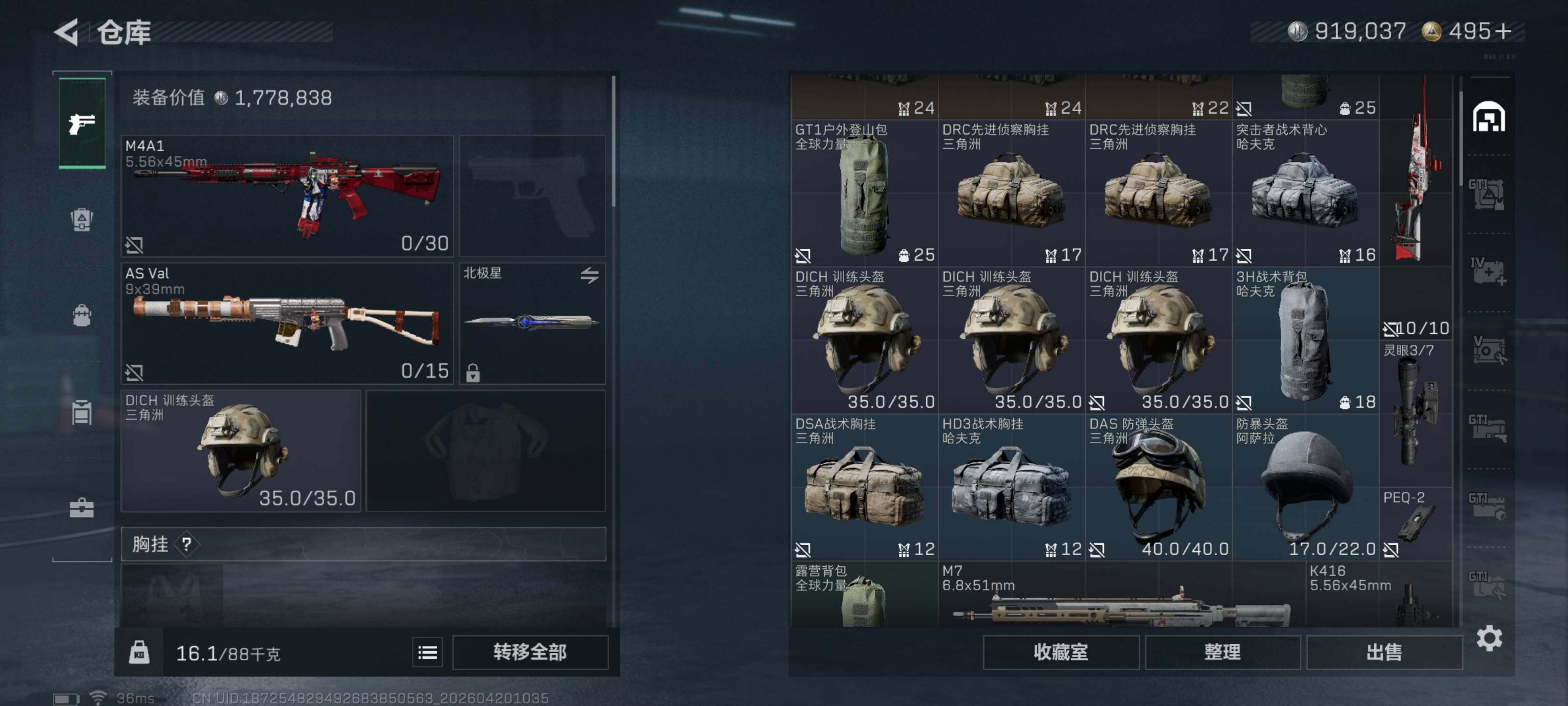
Task: Click the 转移全部 button
Action: 530,653
